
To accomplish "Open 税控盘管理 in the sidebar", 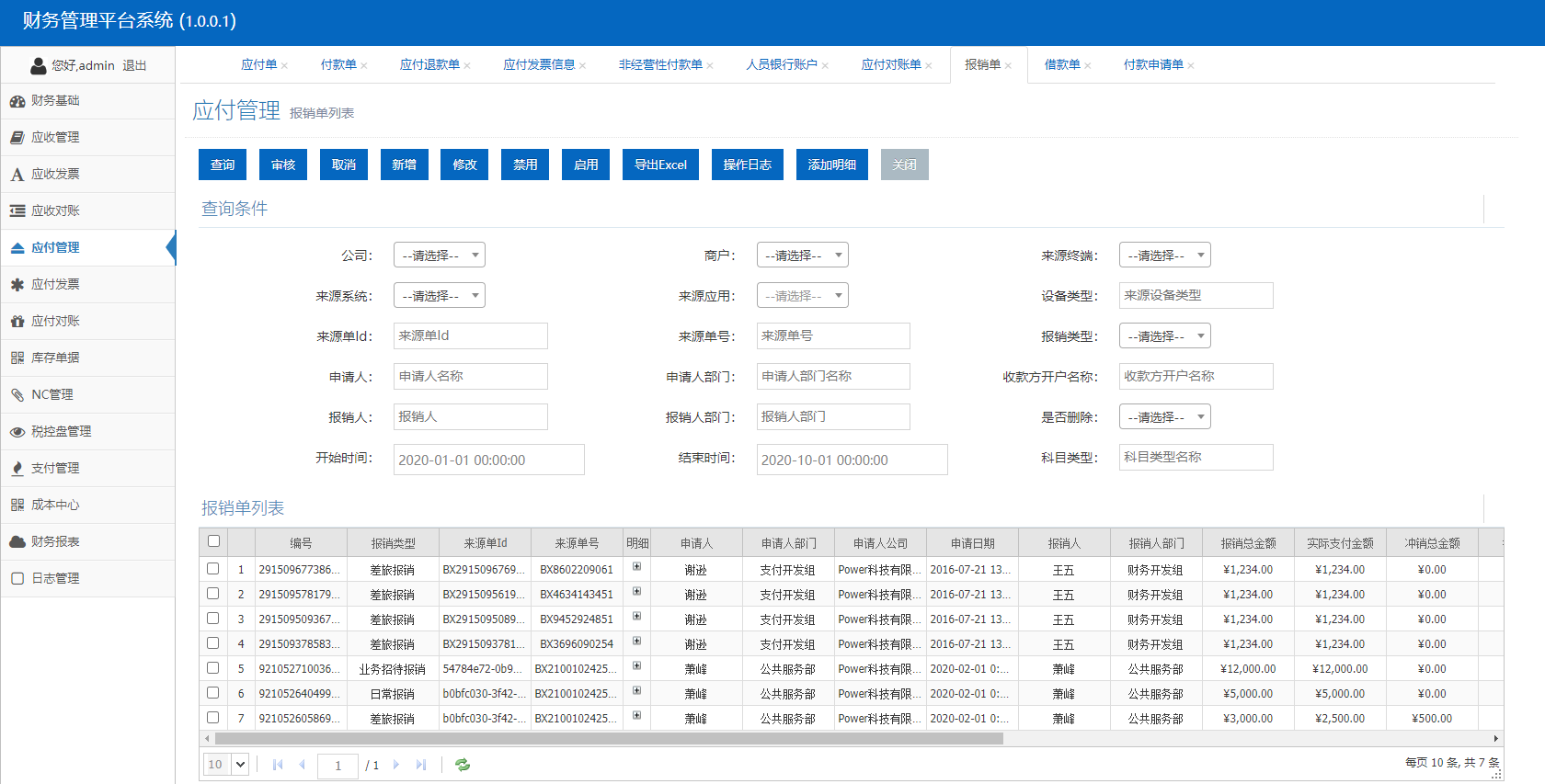I will pos(61,431).
